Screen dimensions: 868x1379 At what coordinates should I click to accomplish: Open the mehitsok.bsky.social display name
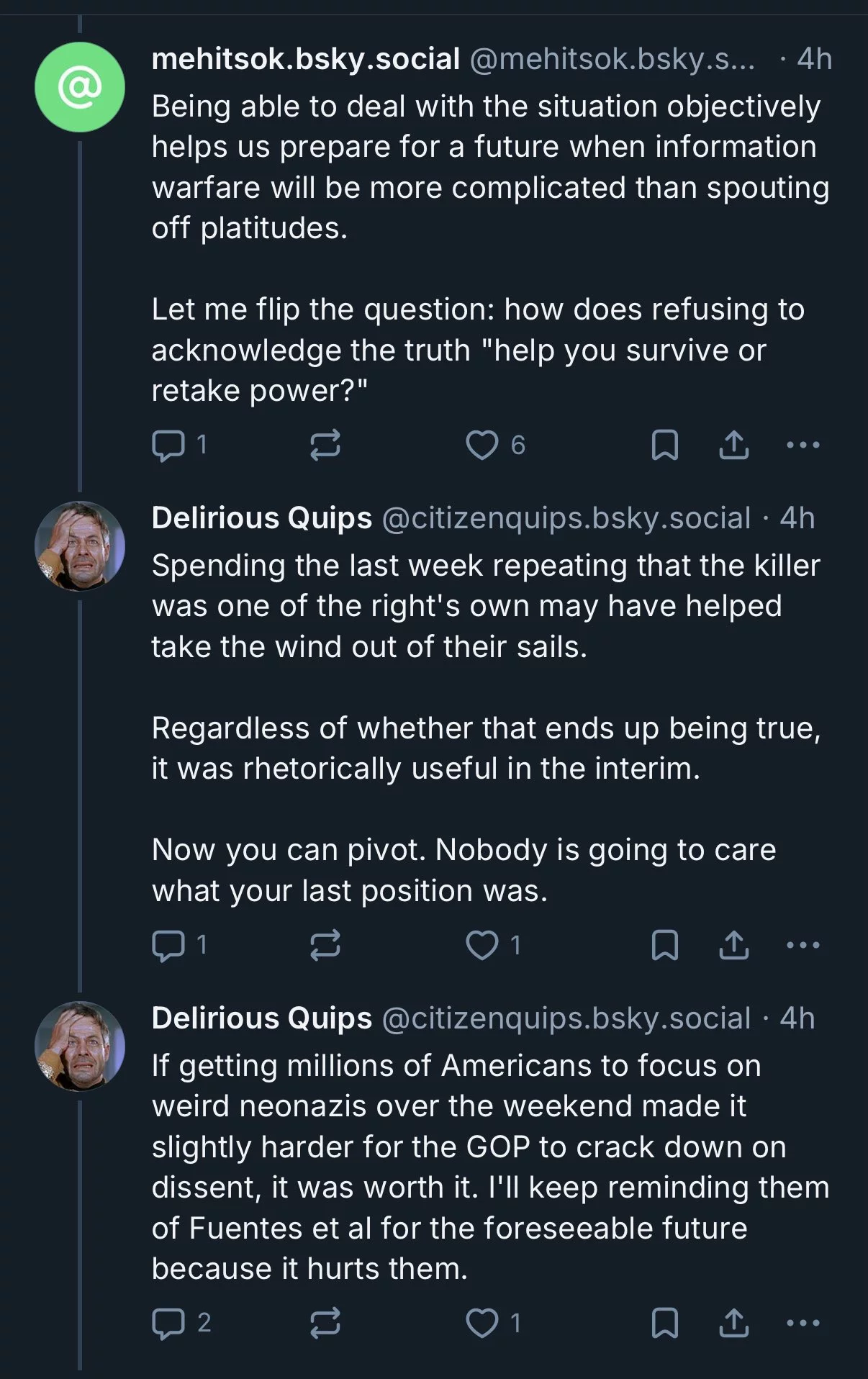306,59
